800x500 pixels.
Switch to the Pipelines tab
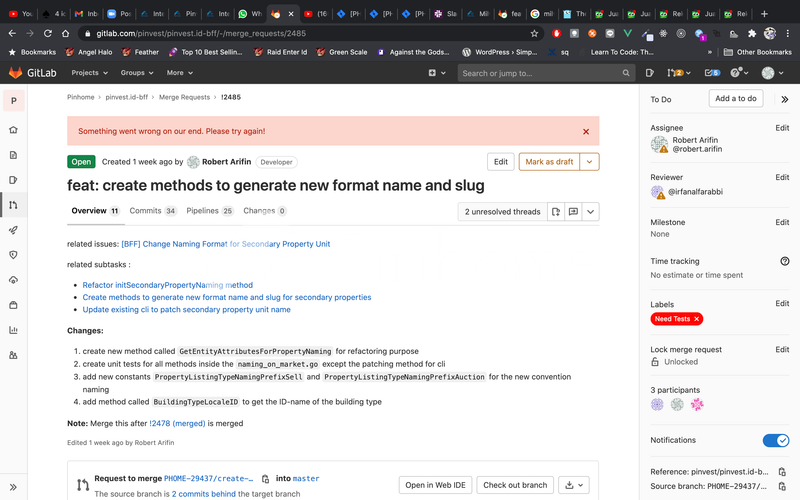tap(210, 211)
